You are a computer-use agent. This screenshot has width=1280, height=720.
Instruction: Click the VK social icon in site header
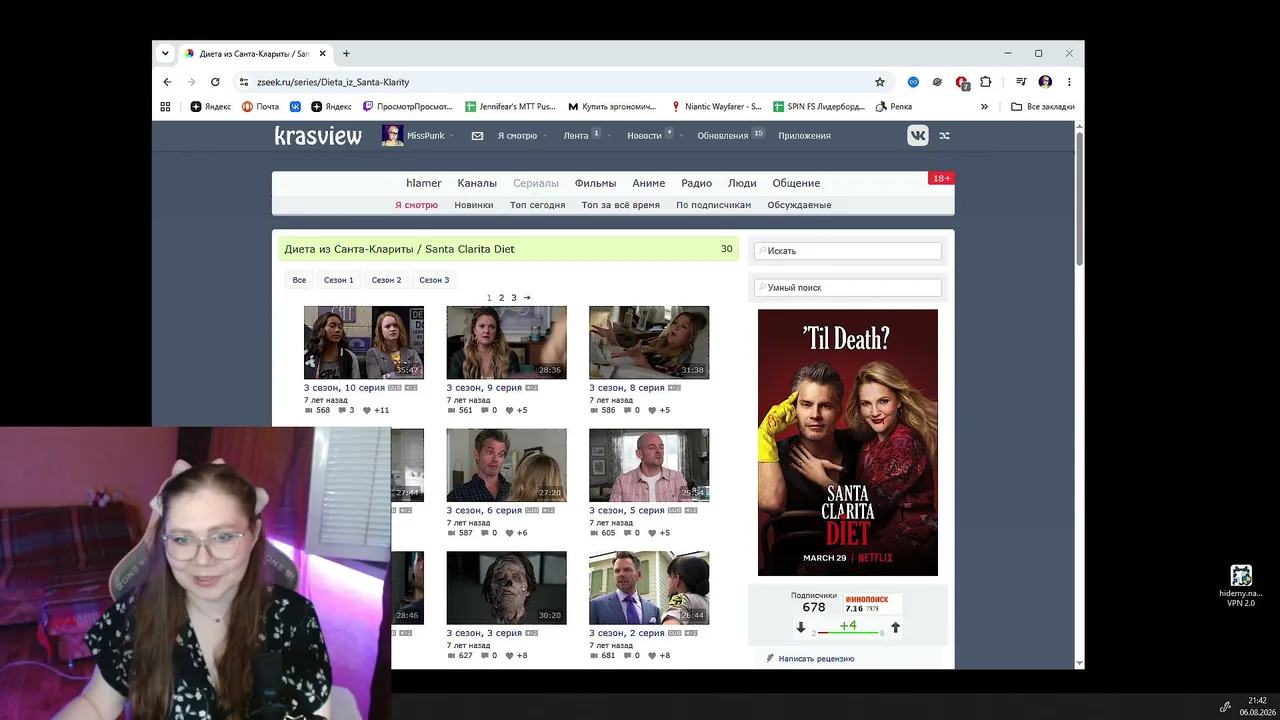918,136
